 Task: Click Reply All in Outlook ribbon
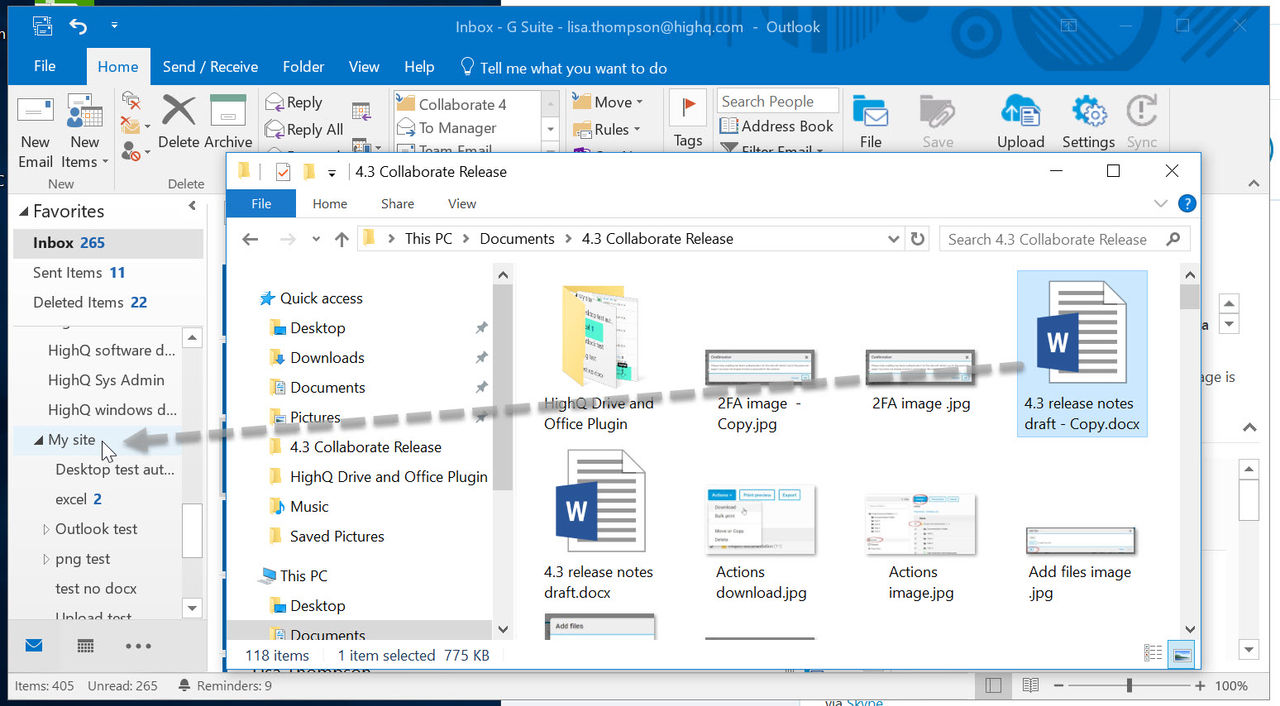coord(304,129)
